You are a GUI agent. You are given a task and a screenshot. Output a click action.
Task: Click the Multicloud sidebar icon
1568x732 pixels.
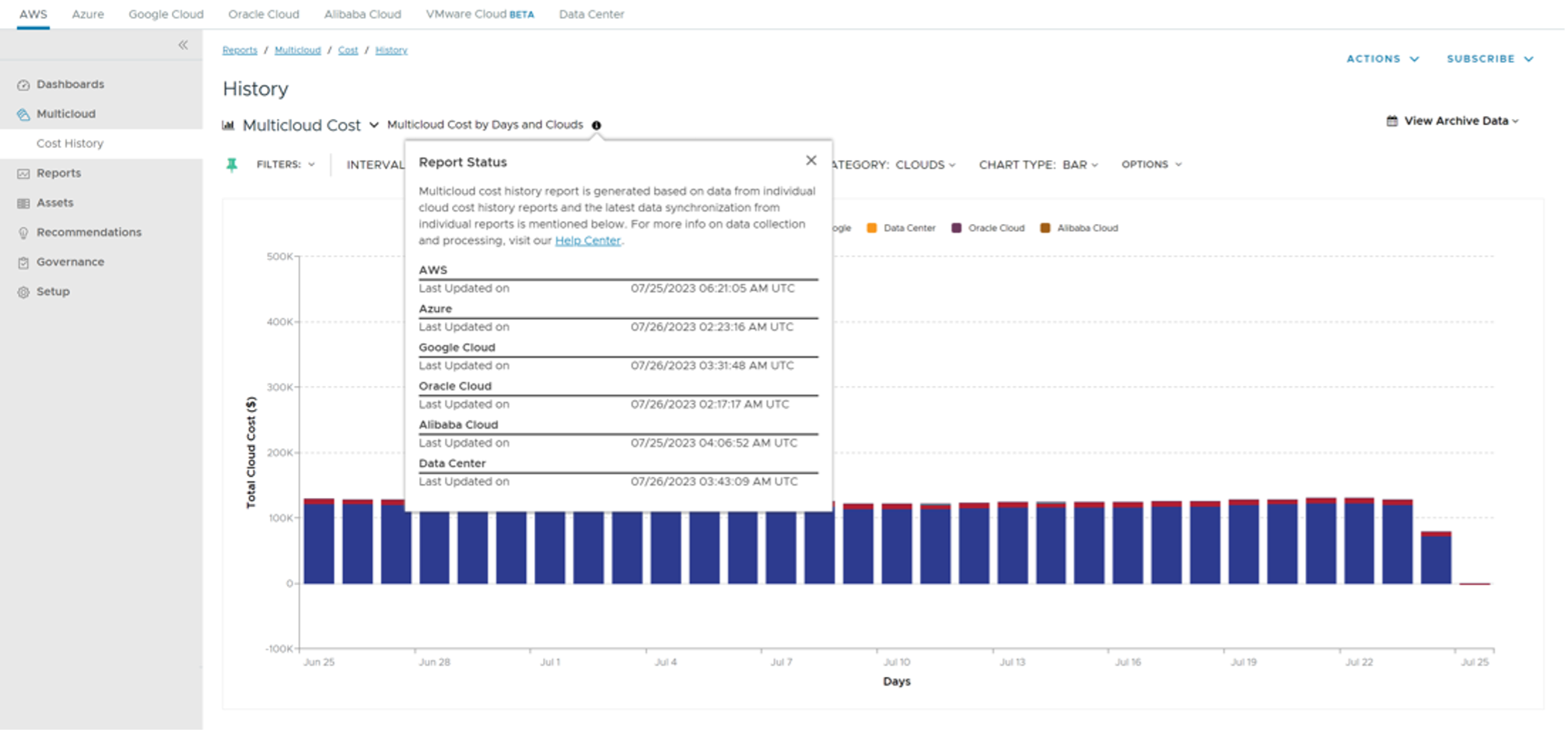tap(23, 114)
